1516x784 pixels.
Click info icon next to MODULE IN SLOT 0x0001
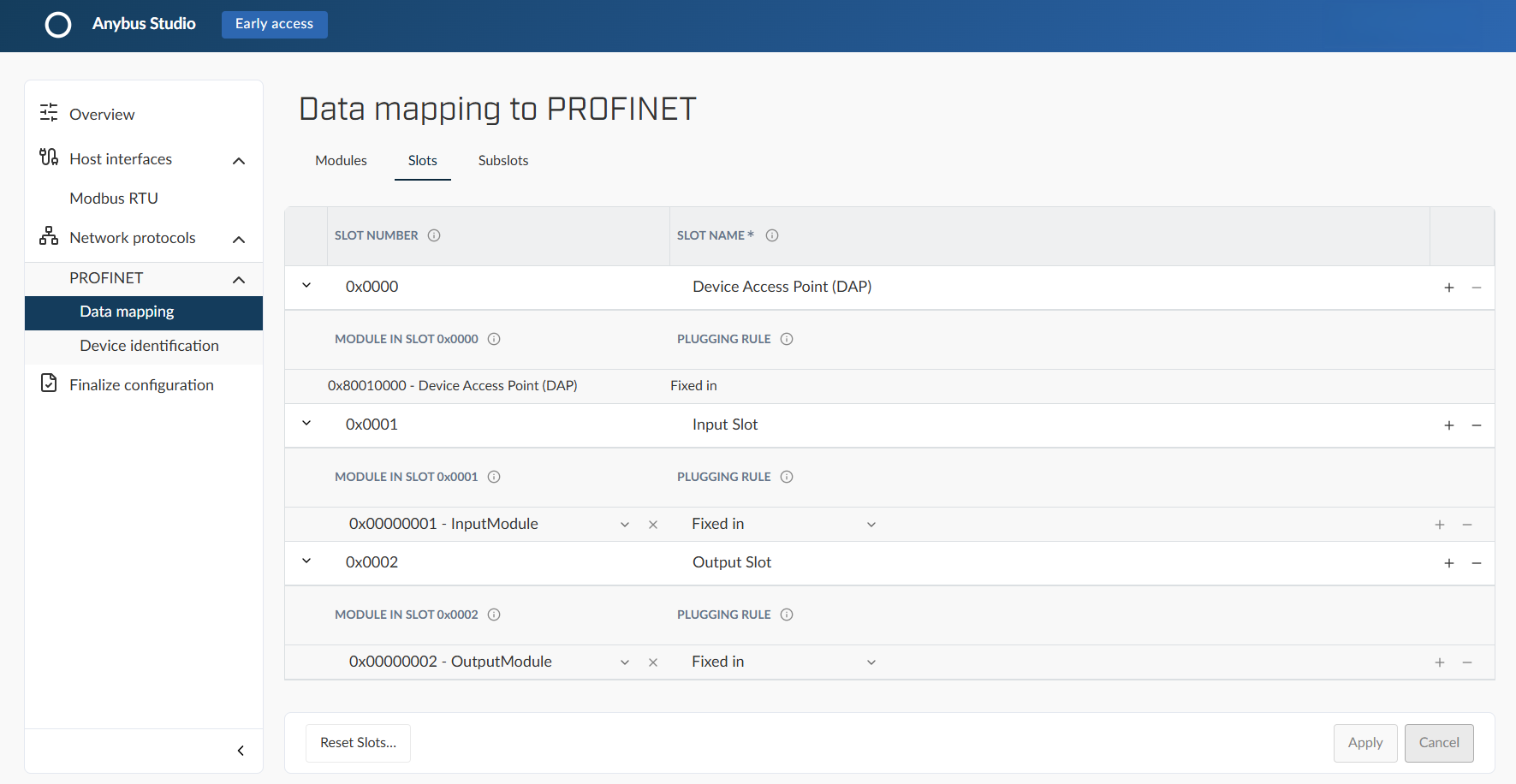tap(494, 477)
